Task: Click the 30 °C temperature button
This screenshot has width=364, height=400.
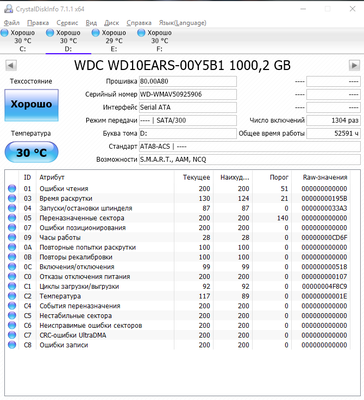Action: tap(31, 152)
